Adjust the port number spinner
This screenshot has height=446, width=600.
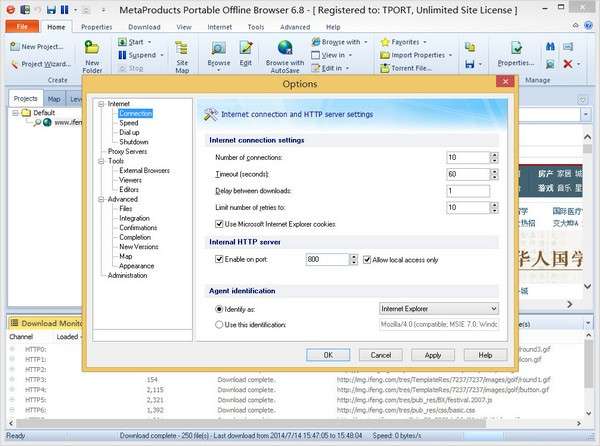354,259
